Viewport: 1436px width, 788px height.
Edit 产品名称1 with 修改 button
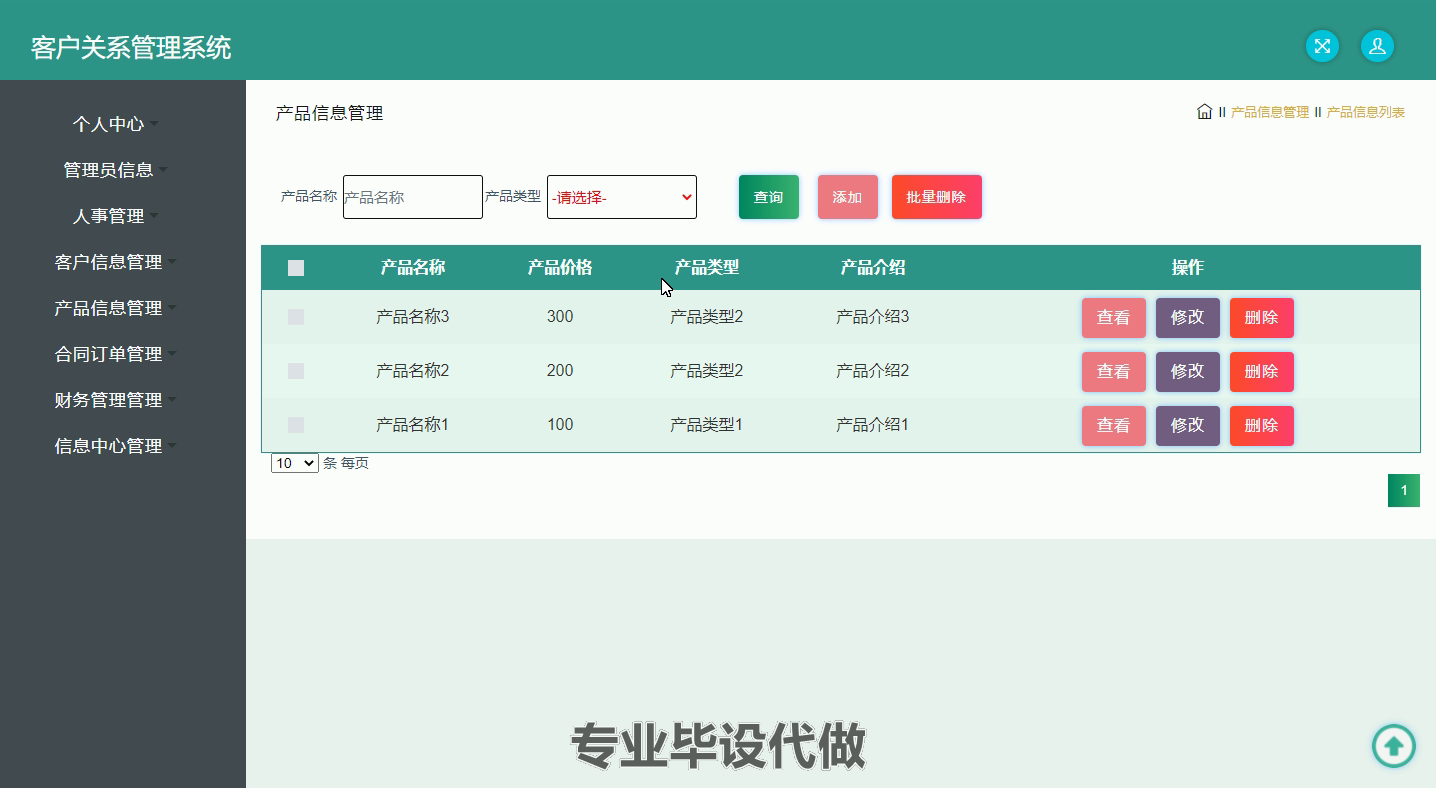click(1188, 426)
